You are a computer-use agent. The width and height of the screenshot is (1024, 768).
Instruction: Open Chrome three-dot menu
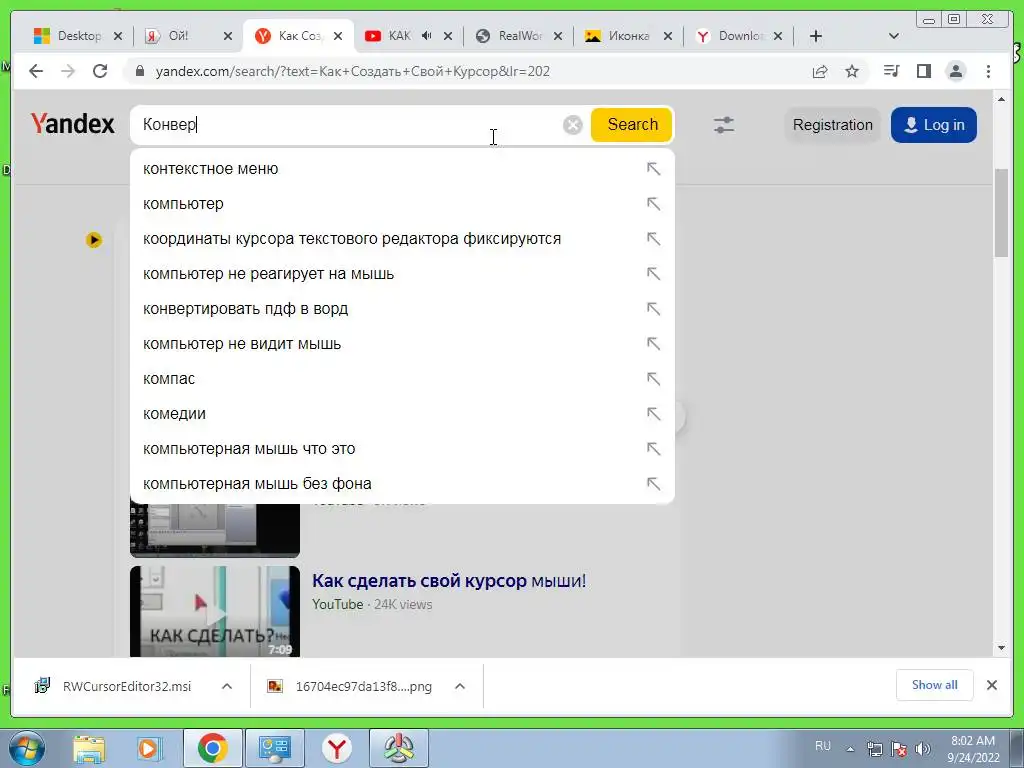coord(988,71)
